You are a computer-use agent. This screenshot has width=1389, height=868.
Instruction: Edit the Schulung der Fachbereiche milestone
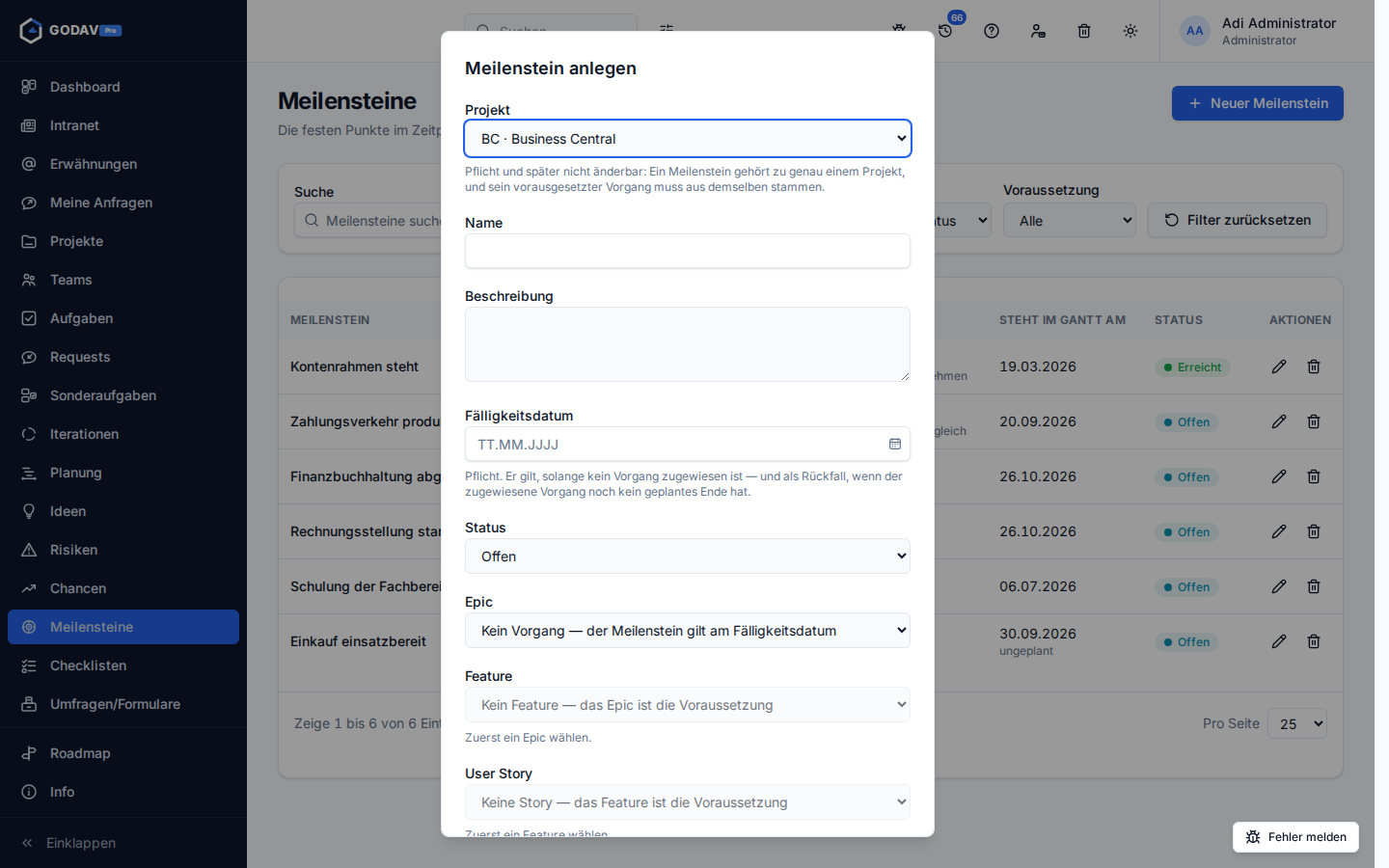pyautogui.click(x=1279, y=586)
